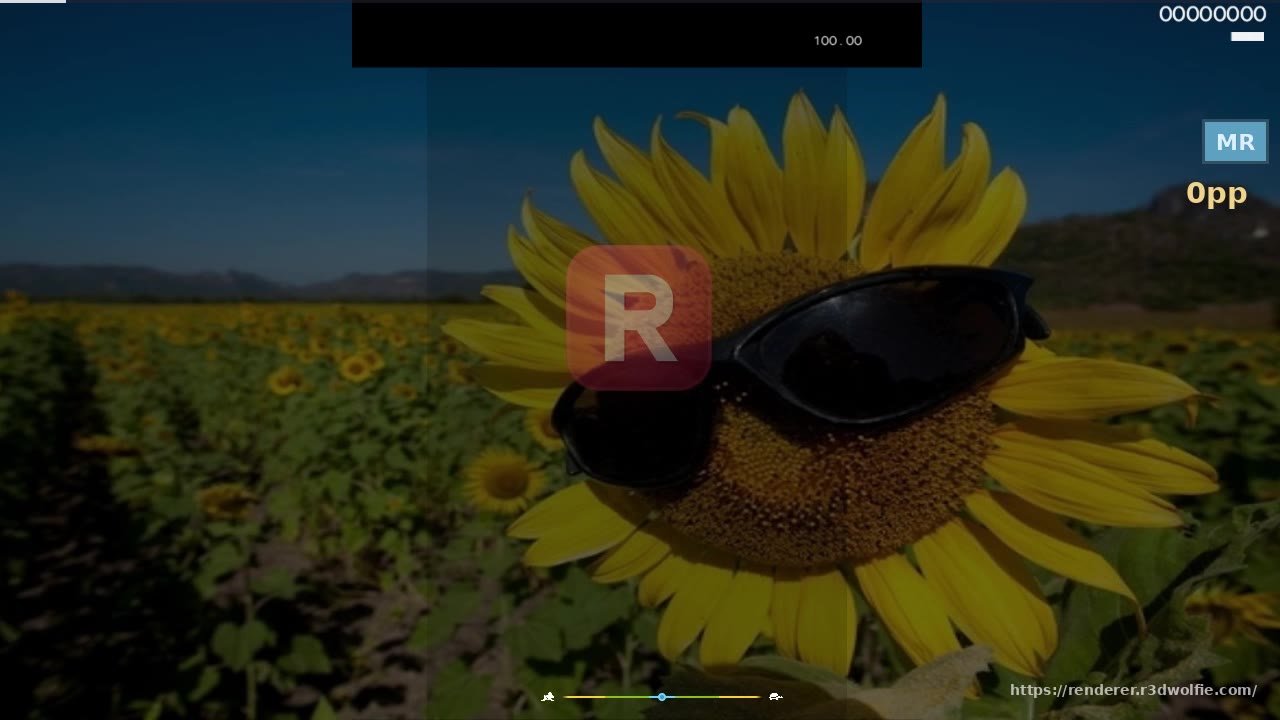Click the MR mod icon
The height and width of the screenshot is (720, 1280).
pyautogui.click(x=1235, y=142)
